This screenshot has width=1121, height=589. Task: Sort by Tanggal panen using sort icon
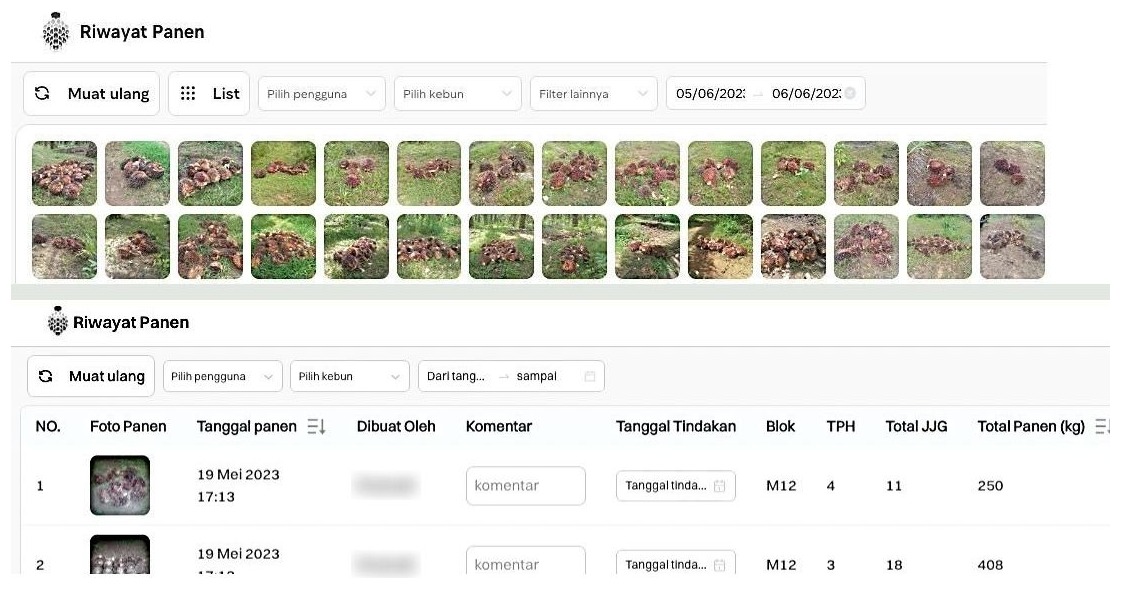tap(317, 427)
